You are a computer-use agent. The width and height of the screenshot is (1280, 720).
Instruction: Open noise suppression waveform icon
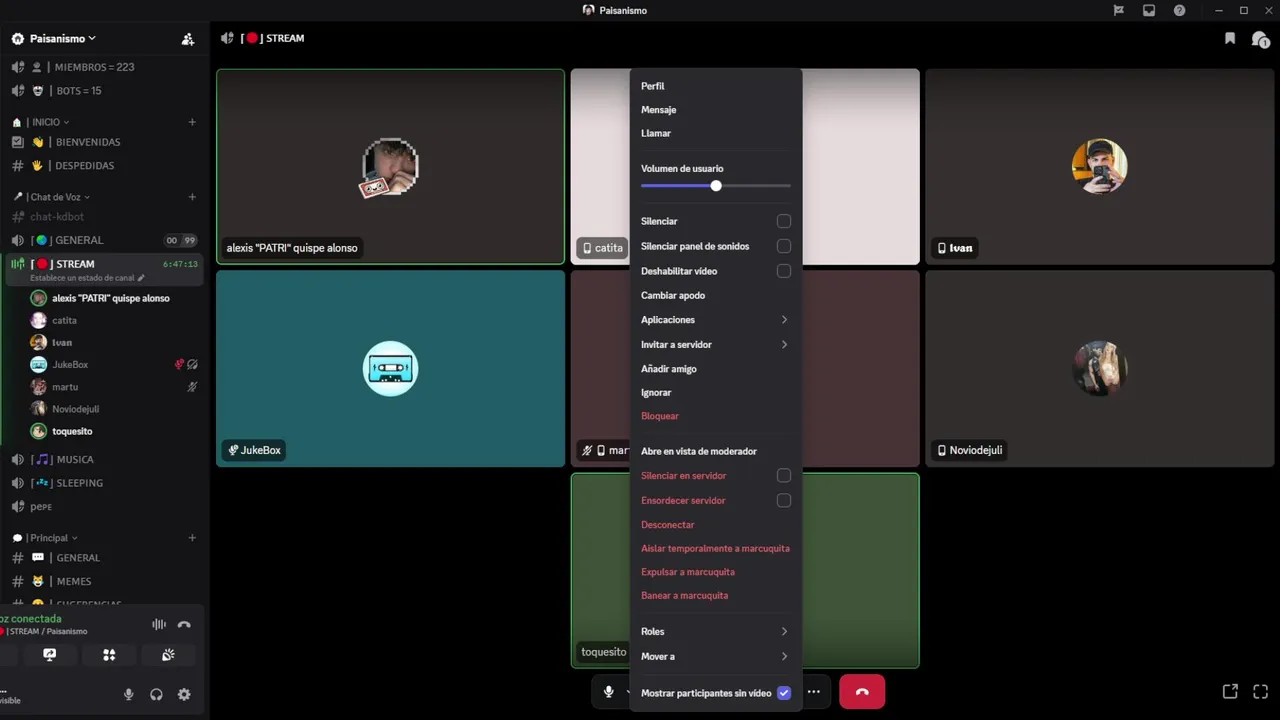tap(159, 624)
